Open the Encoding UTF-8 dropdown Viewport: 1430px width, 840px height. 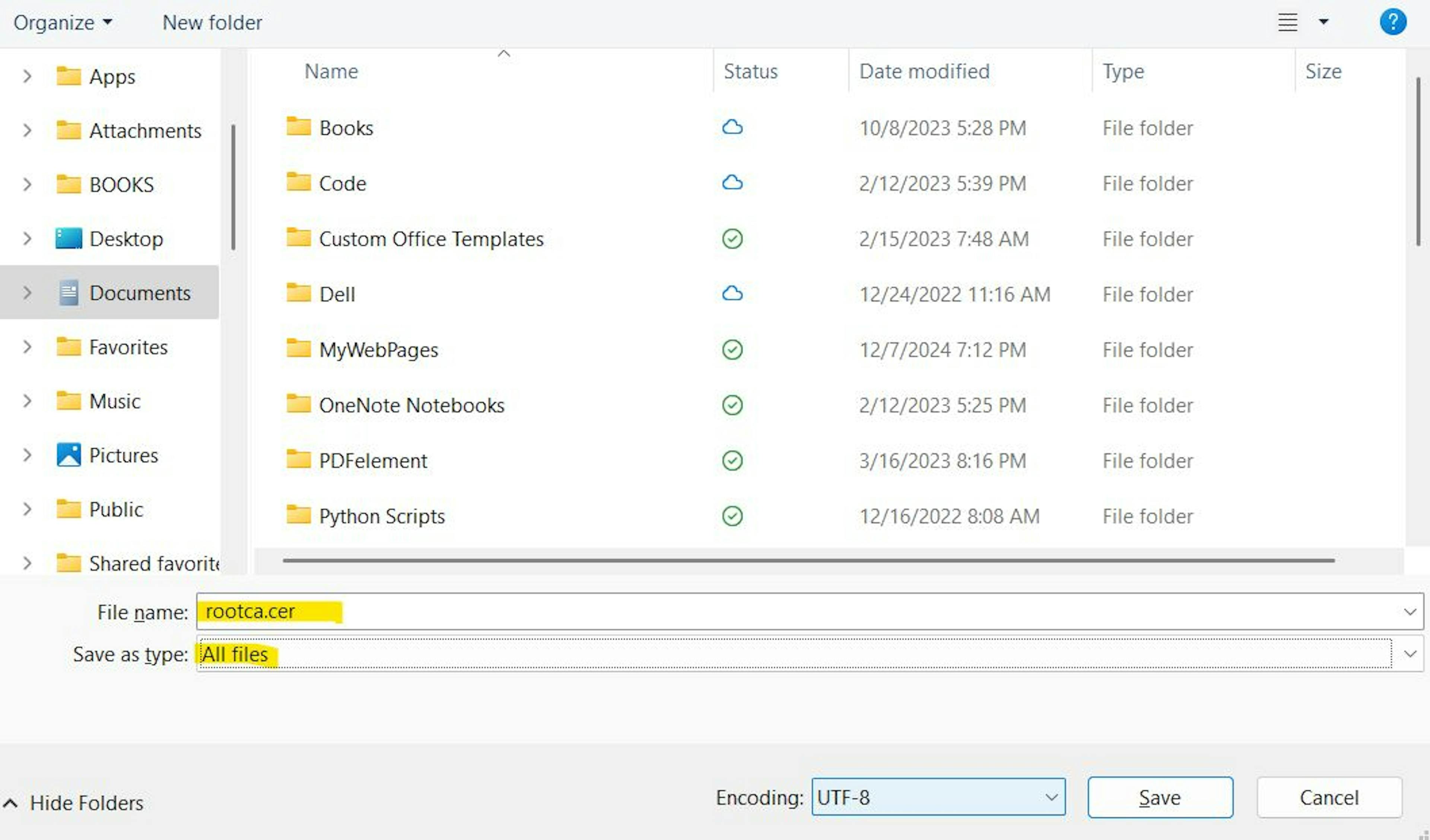pos(938,797)
